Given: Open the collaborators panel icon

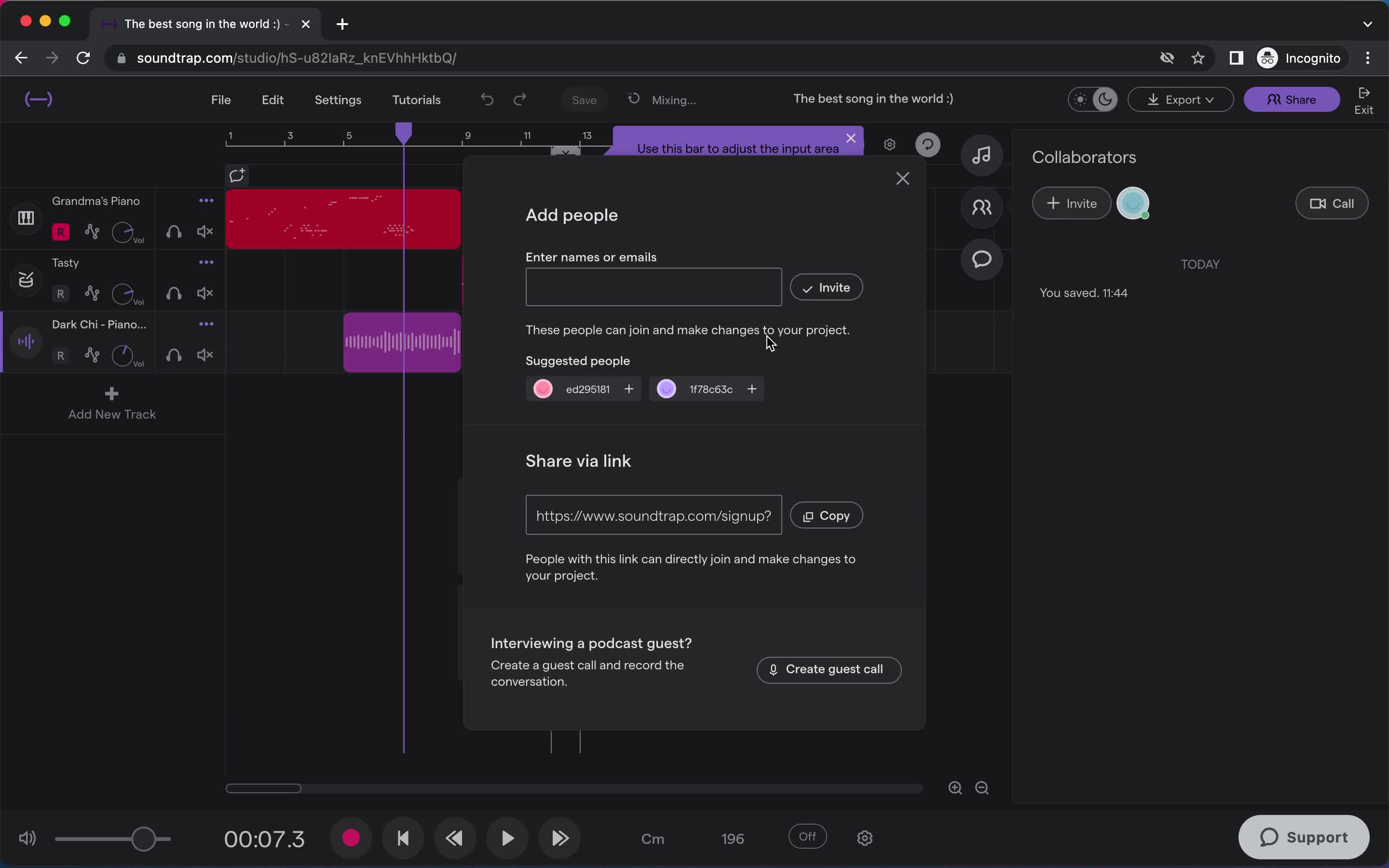Looking at the screenshot, I should pyautogui.click(x=981, y=207).
